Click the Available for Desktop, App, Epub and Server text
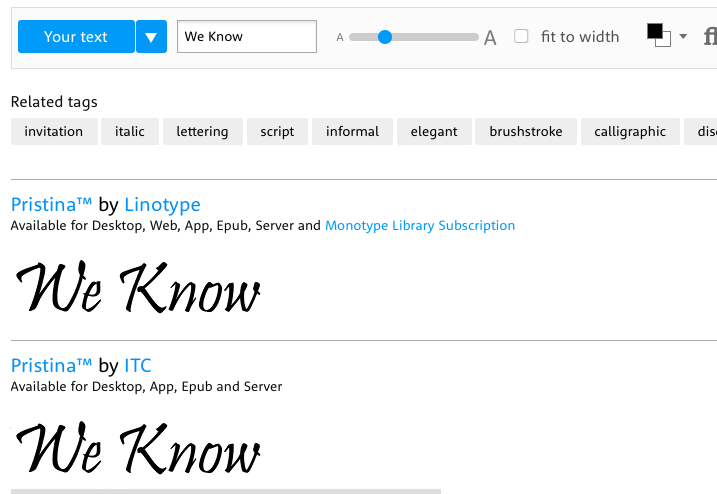This screenshot has width=717, height=494. click(x=146, y=387)
